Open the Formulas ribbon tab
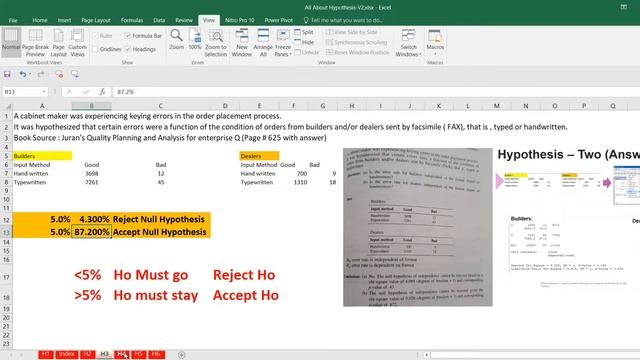The image size is (640, 360). tap(132, 20)
